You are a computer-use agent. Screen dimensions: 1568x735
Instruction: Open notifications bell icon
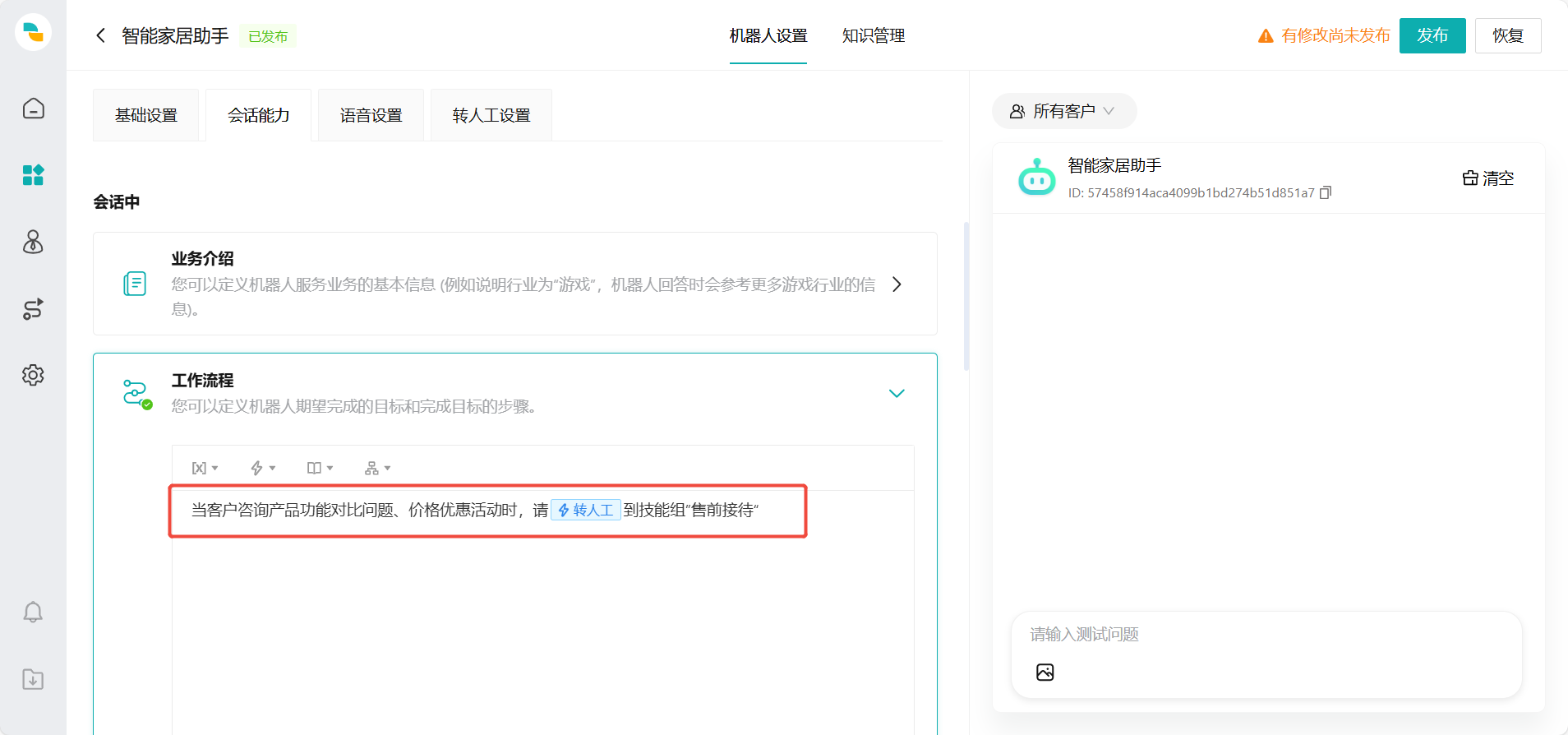click(x=33, y=612)
